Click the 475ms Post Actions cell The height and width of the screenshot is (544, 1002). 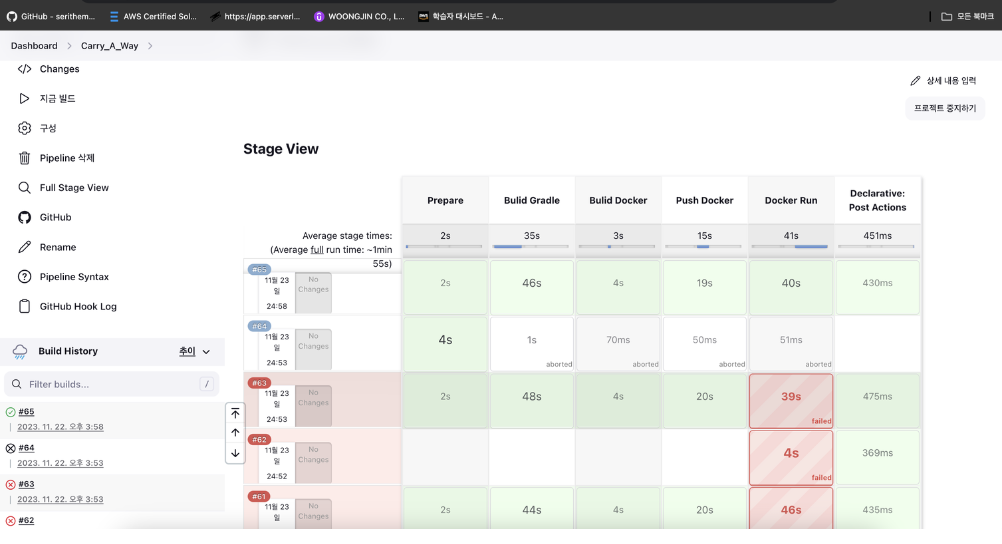(877, 401)
